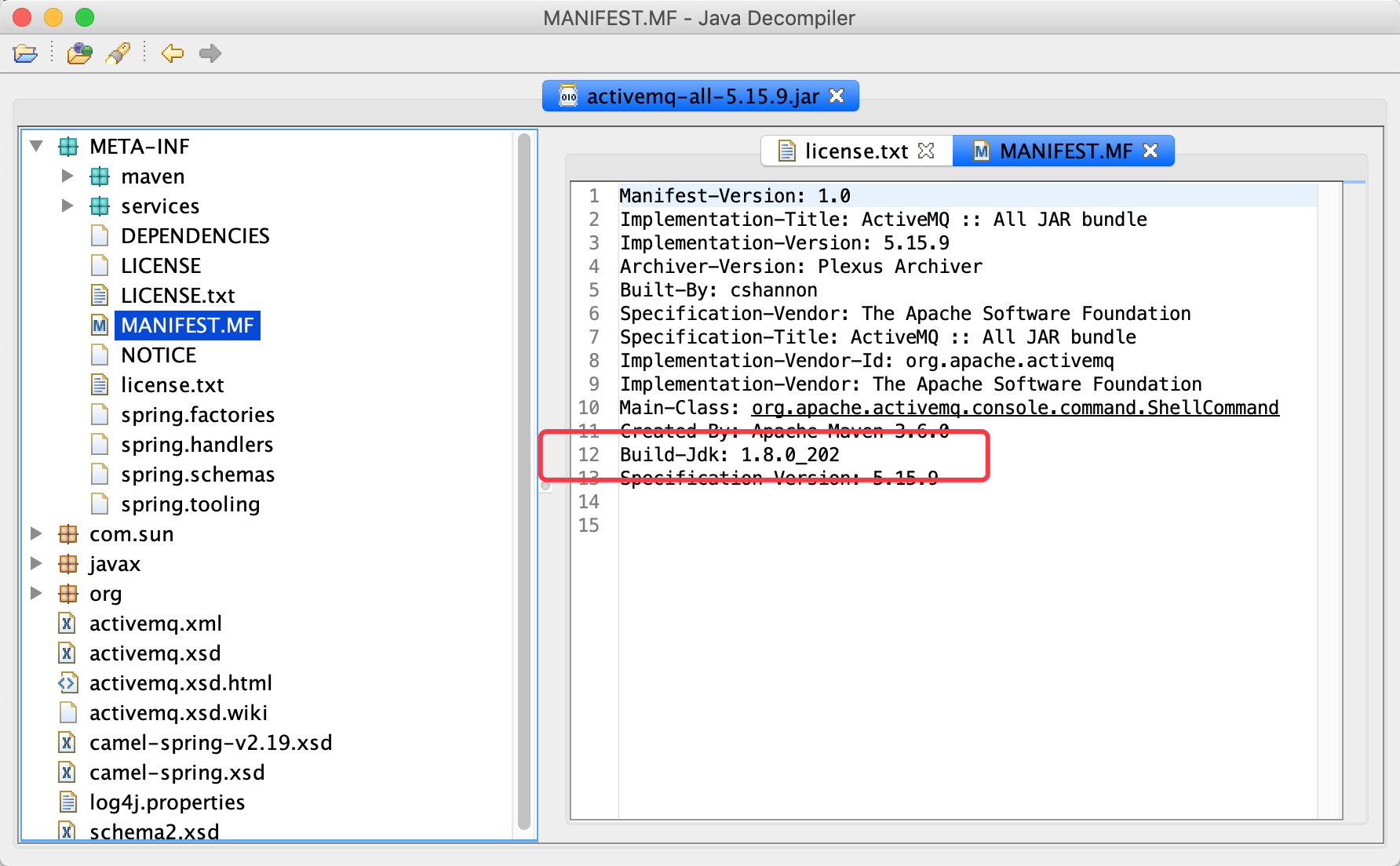Viewport: 1400px width, 866px height.
Task: Select the services tree node
Action: pyautogui.click(x=160, y=206)
